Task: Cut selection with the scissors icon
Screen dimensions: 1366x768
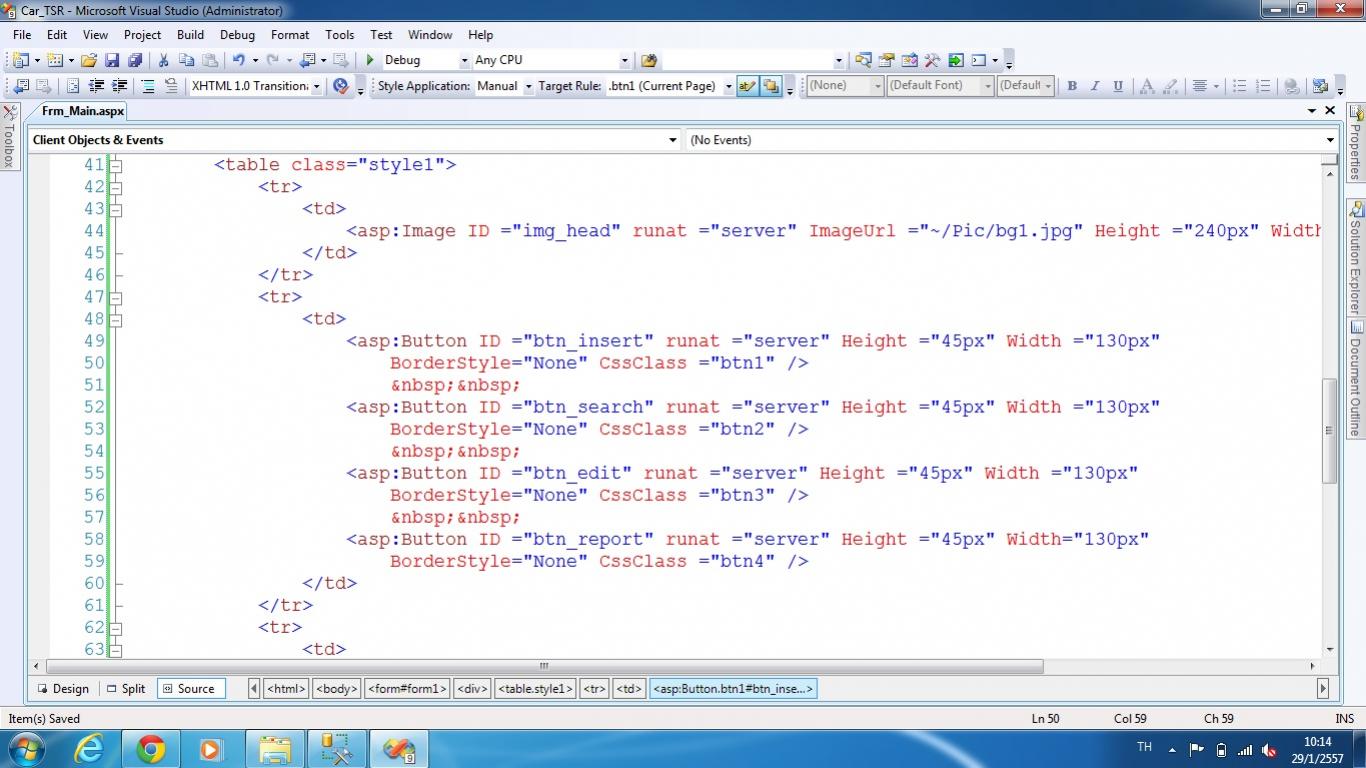Action: click(163, 60)
